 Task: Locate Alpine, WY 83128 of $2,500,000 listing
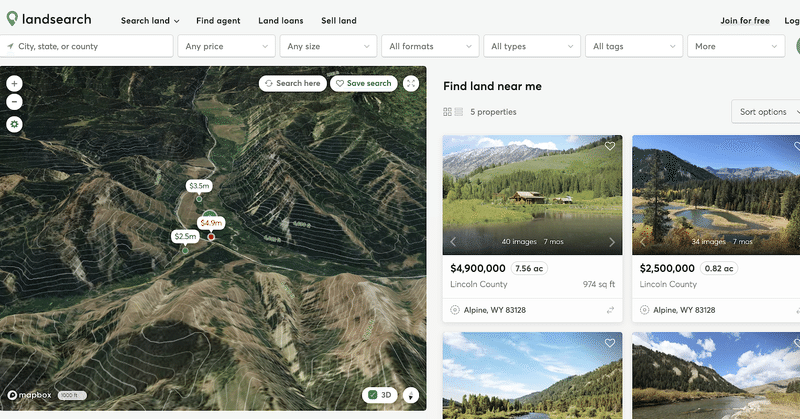click(644, 310)
